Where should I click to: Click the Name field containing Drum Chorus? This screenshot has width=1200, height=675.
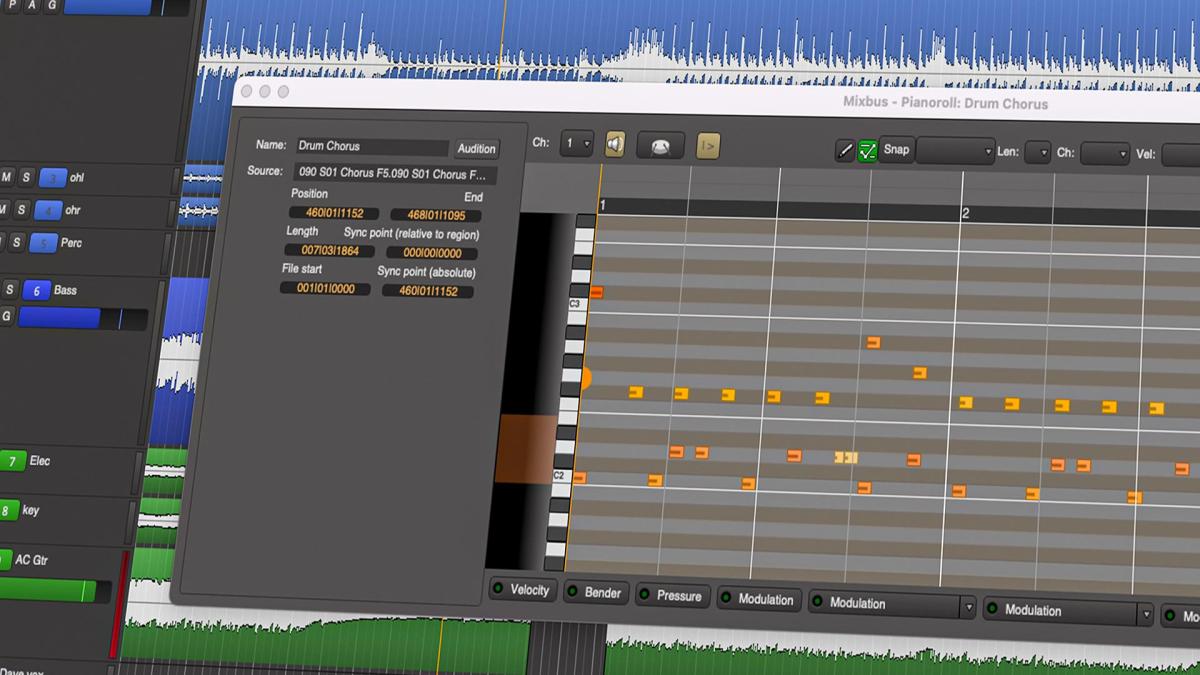(370, 146)
